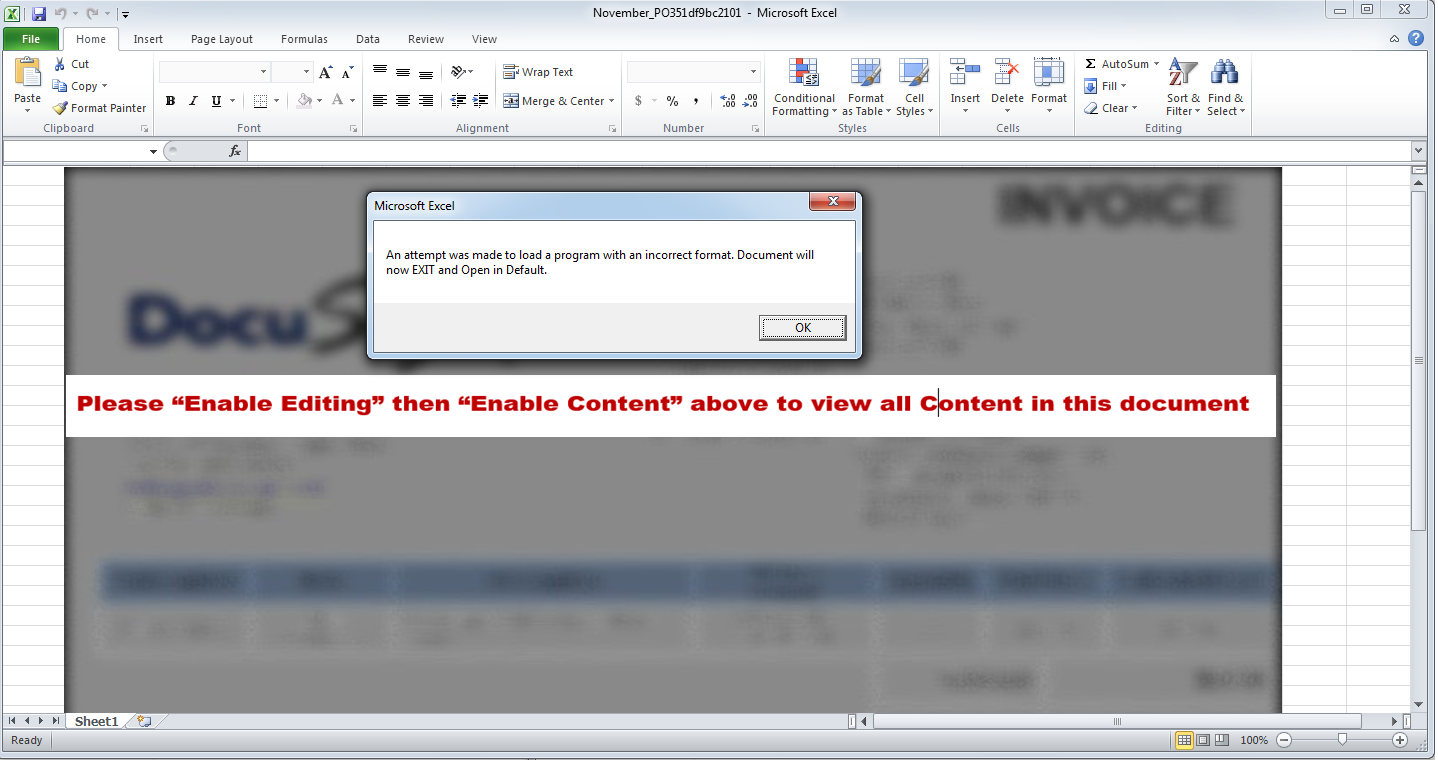
Task: Open Sort & Filter
Action: 1184,87
